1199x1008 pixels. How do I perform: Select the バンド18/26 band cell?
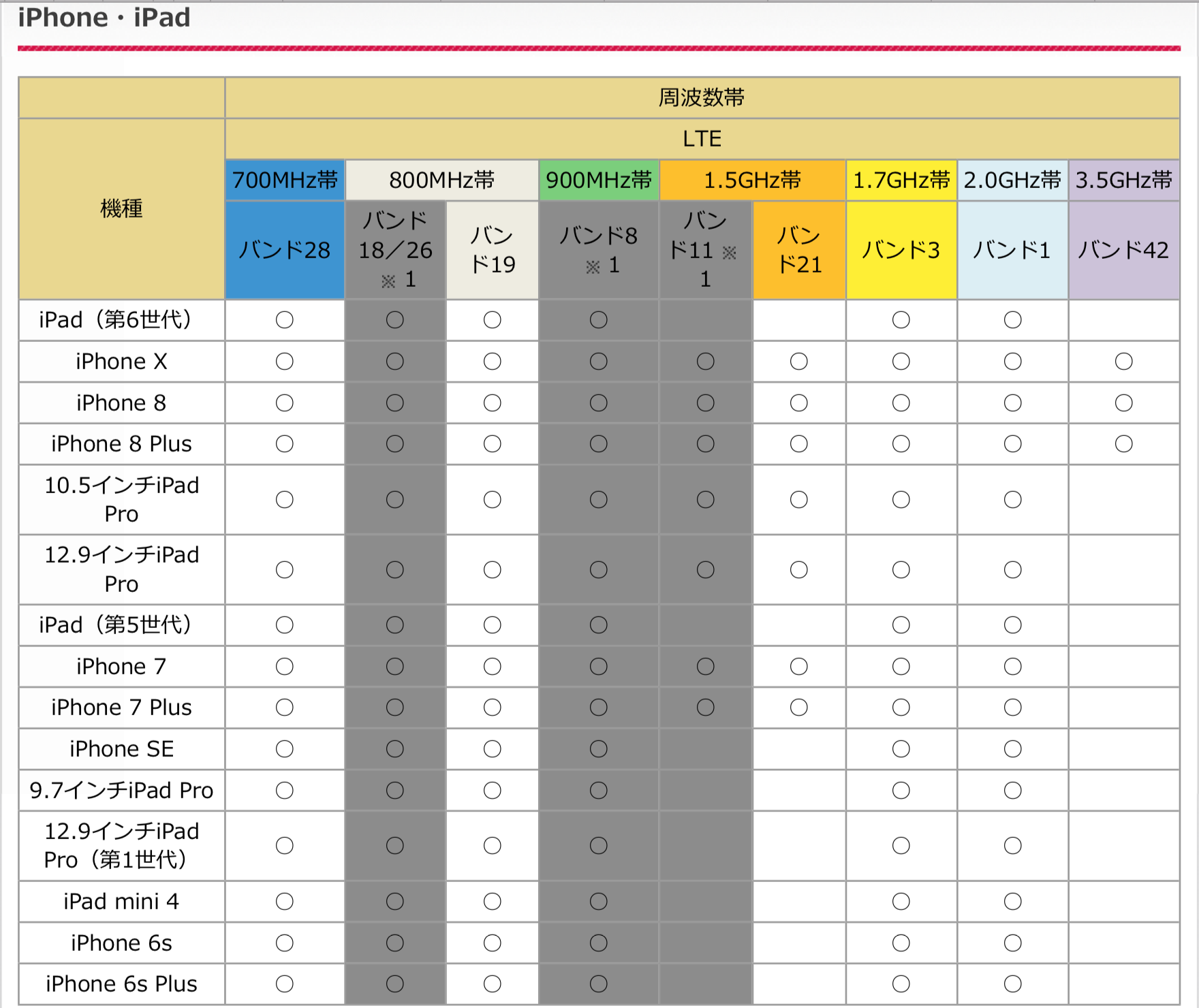coord(395,250)
